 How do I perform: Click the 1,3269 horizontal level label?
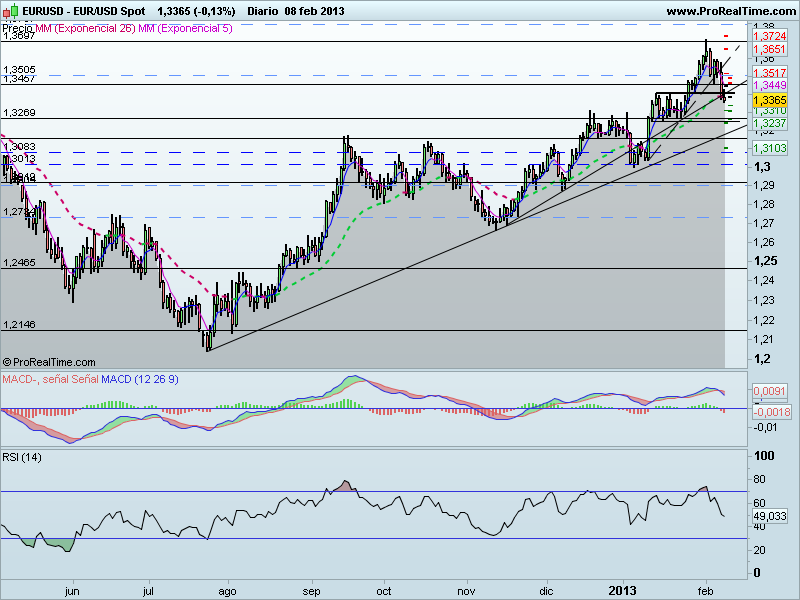(x=19, y=113)
